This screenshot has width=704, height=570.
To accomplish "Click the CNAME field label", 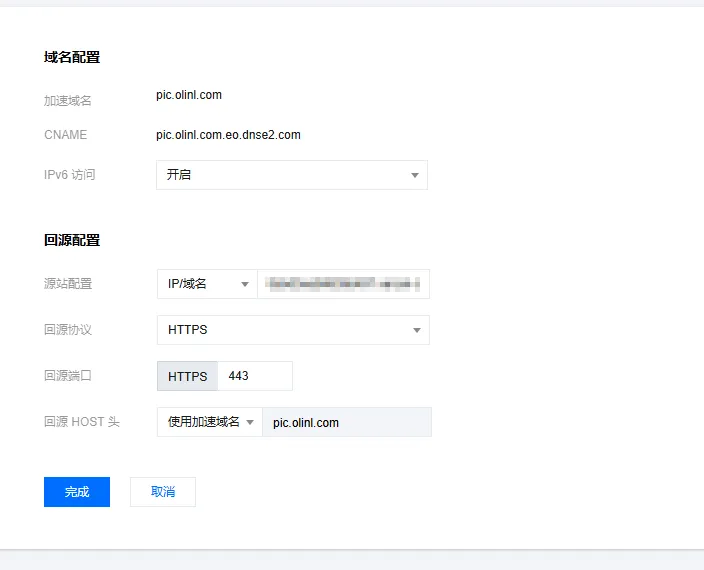I will pos(66,135).
